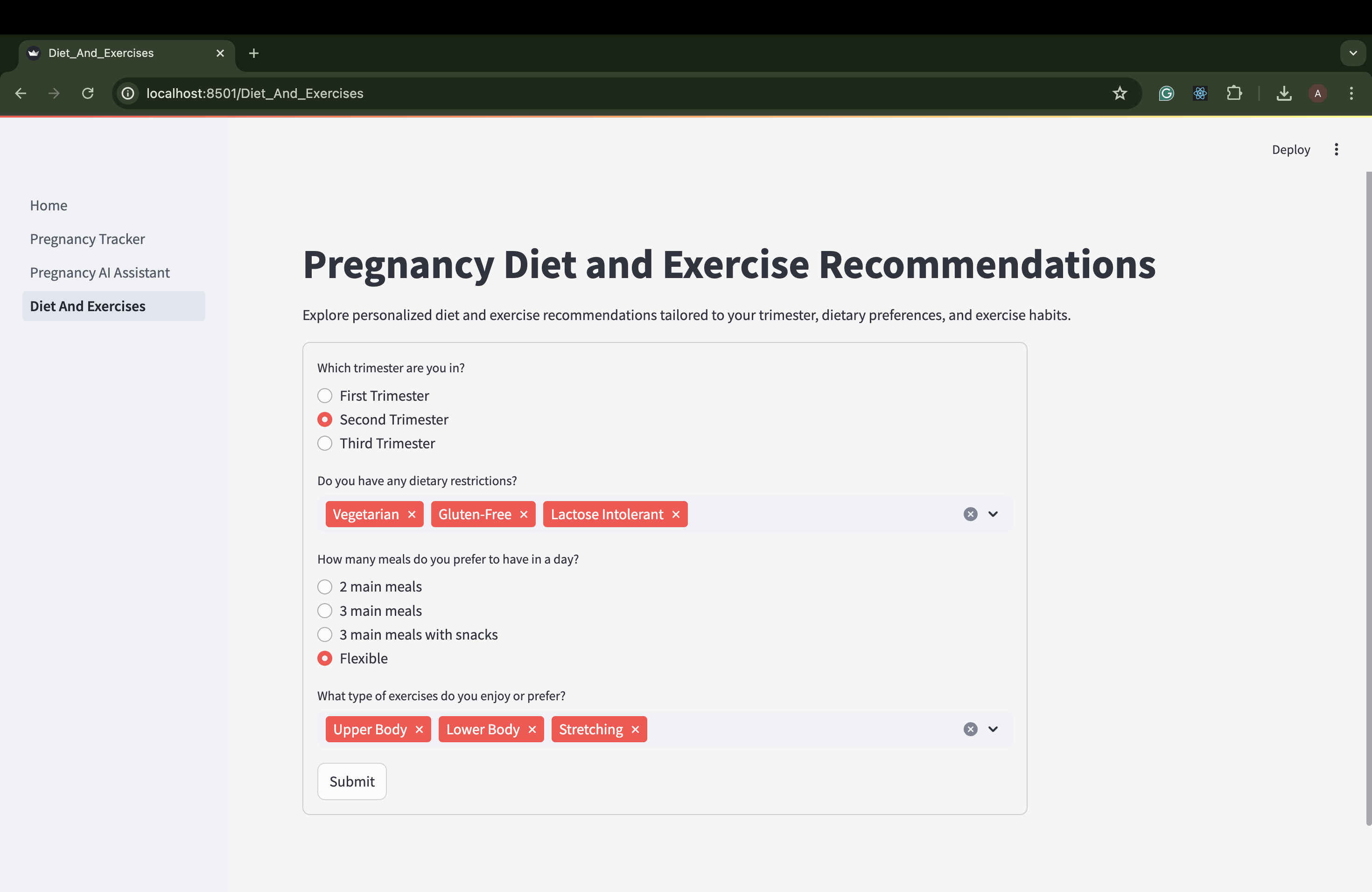Open Pregnancy AI Assistant page
The image size is (1372, 892).
click(x=100, y=272)
